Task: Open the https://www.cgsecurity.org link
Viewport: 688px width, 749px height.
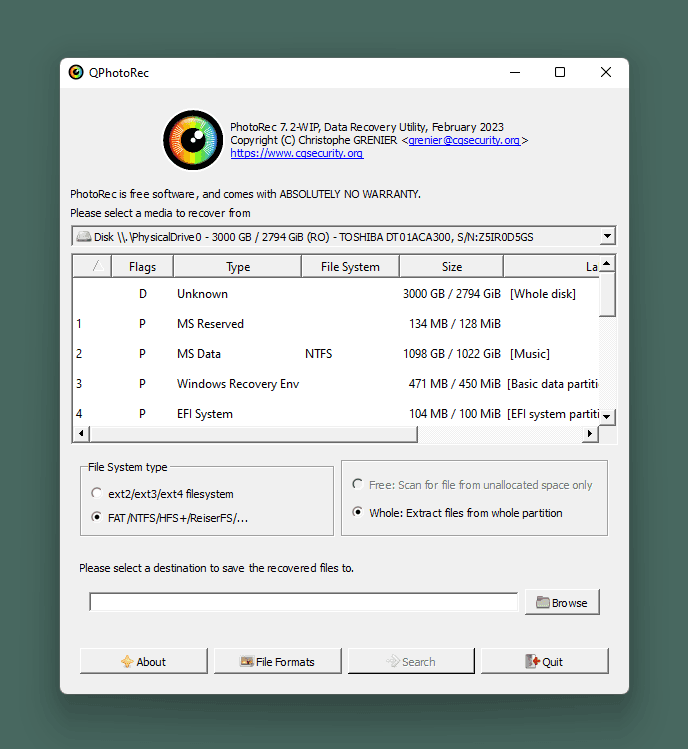Action: [297, 153]
